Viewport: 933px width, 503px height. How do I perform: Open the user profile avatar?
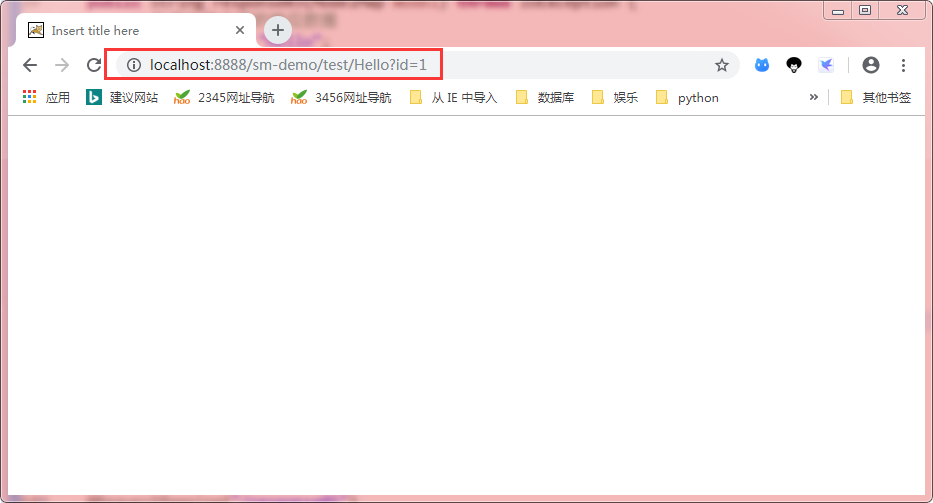[871, 65]
